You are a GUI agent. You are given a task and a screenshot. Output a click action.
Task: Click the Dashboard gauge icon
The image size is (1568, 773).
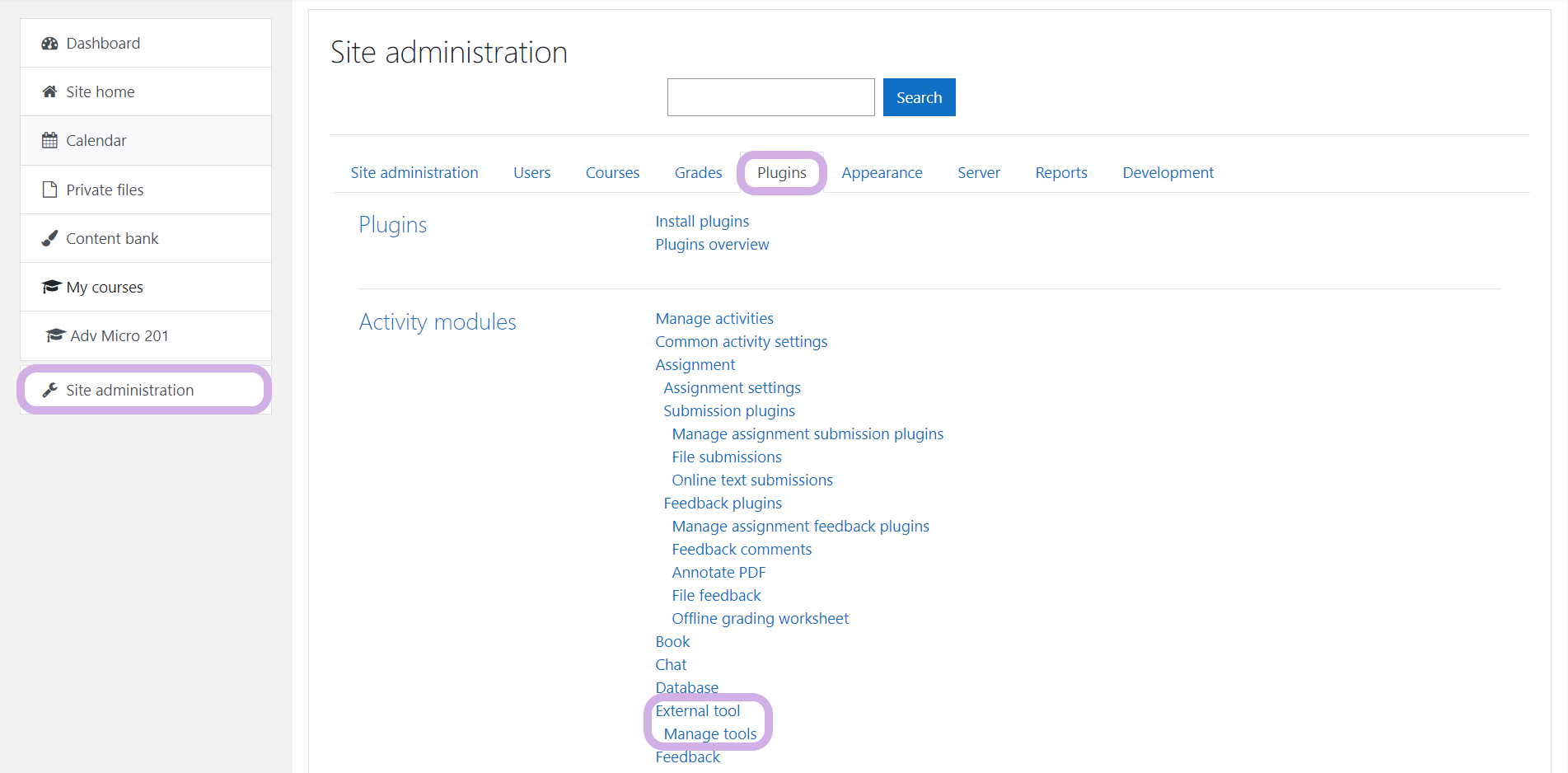tap(49, 44)
